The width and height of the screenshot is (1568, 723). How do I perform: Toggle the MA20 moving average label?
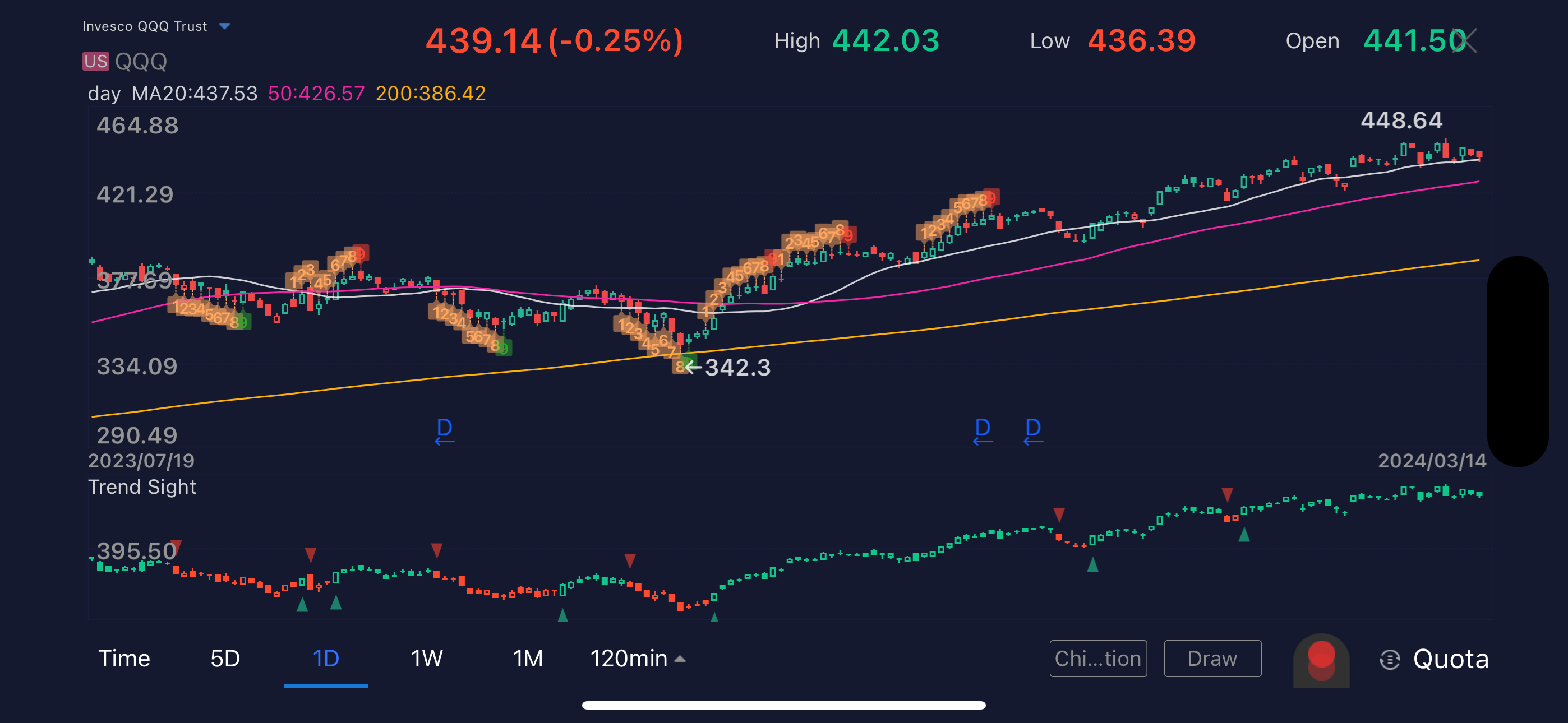coord(194,93)
